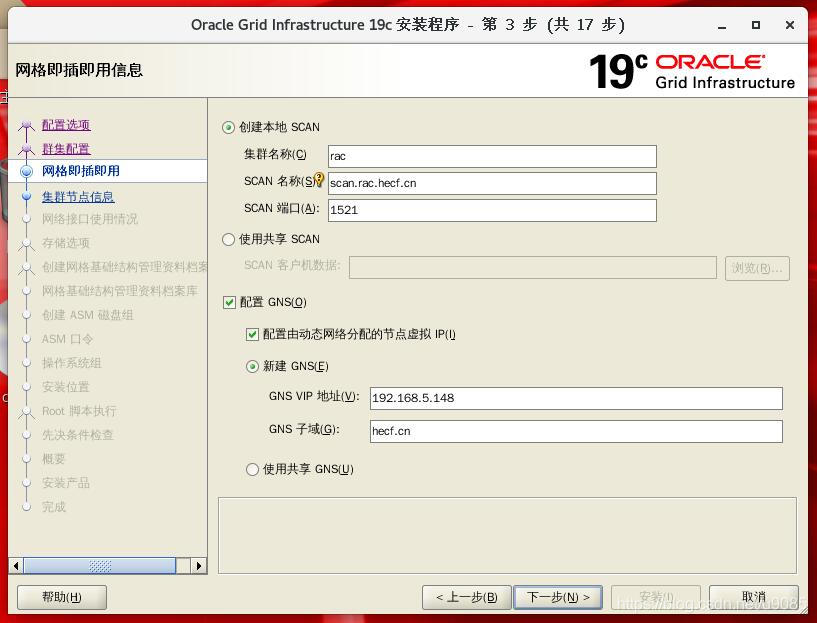
Task: Open the 配置选项 step link
Action: coord(66,125)
